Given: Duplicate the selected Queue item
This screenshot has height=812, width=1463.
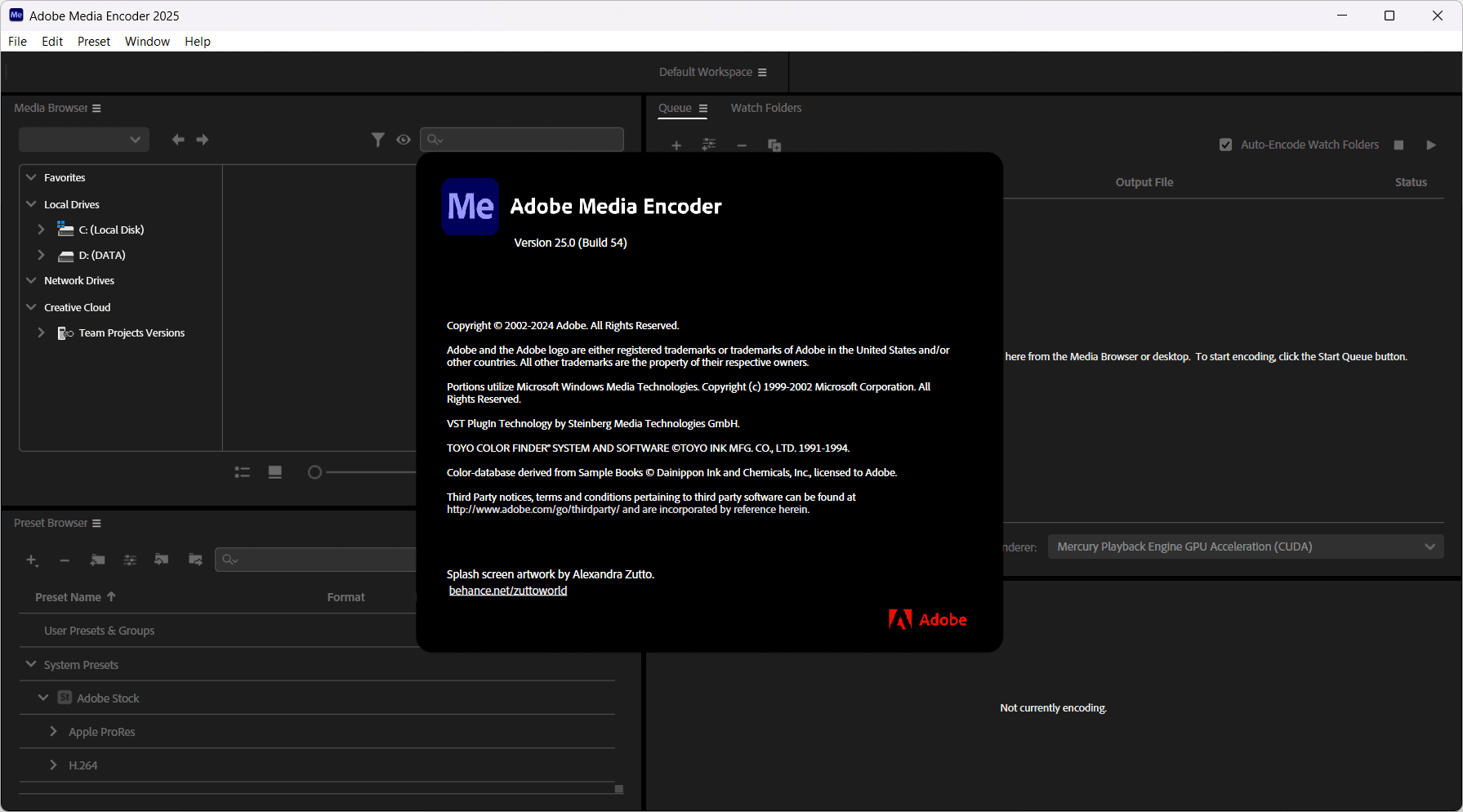Looking at the screenshot, I should click(x=774, y=145).
